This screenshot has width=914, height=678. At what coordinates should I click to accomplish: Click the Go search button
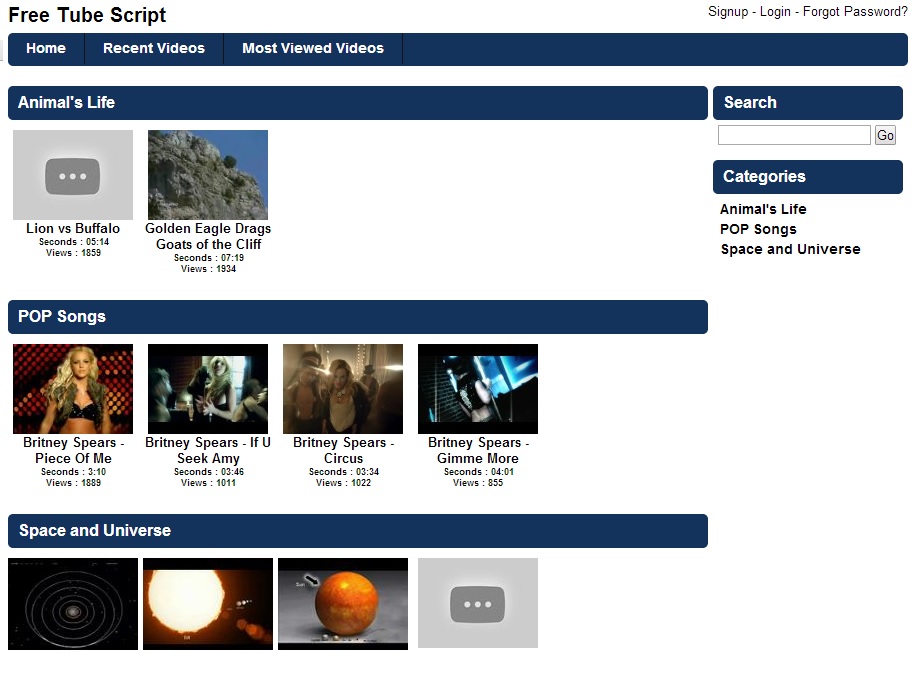point(885,135)
